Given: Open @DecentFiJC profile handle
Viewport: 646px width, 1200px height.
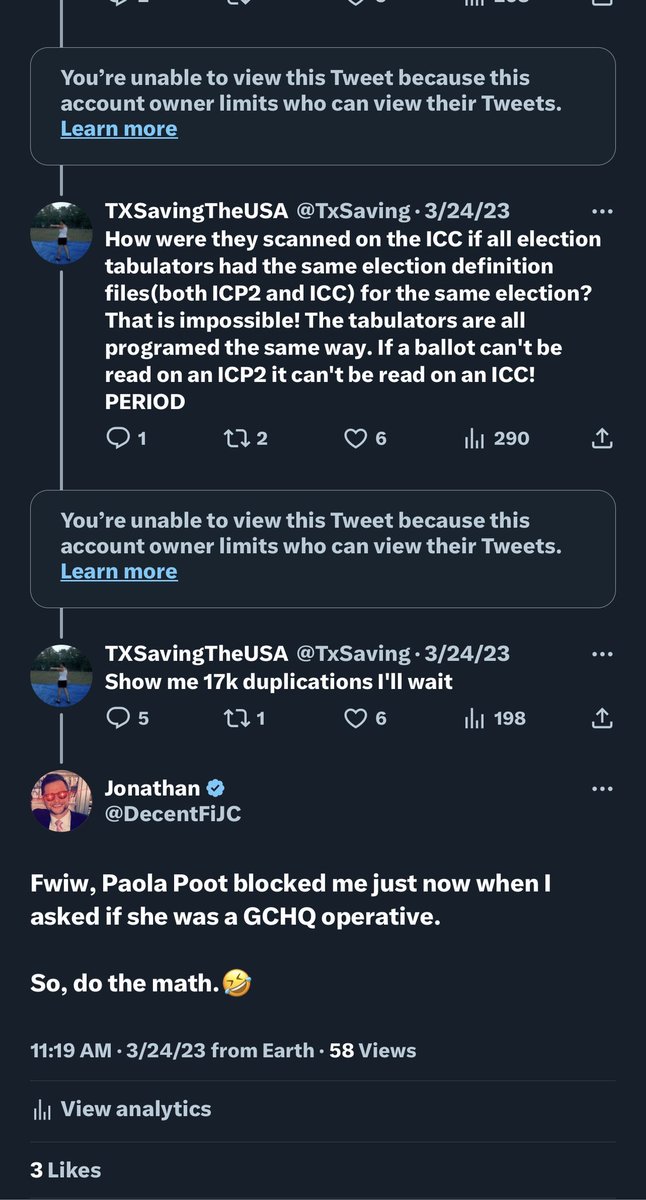Looking at the screenshot, I should [173, 814].
